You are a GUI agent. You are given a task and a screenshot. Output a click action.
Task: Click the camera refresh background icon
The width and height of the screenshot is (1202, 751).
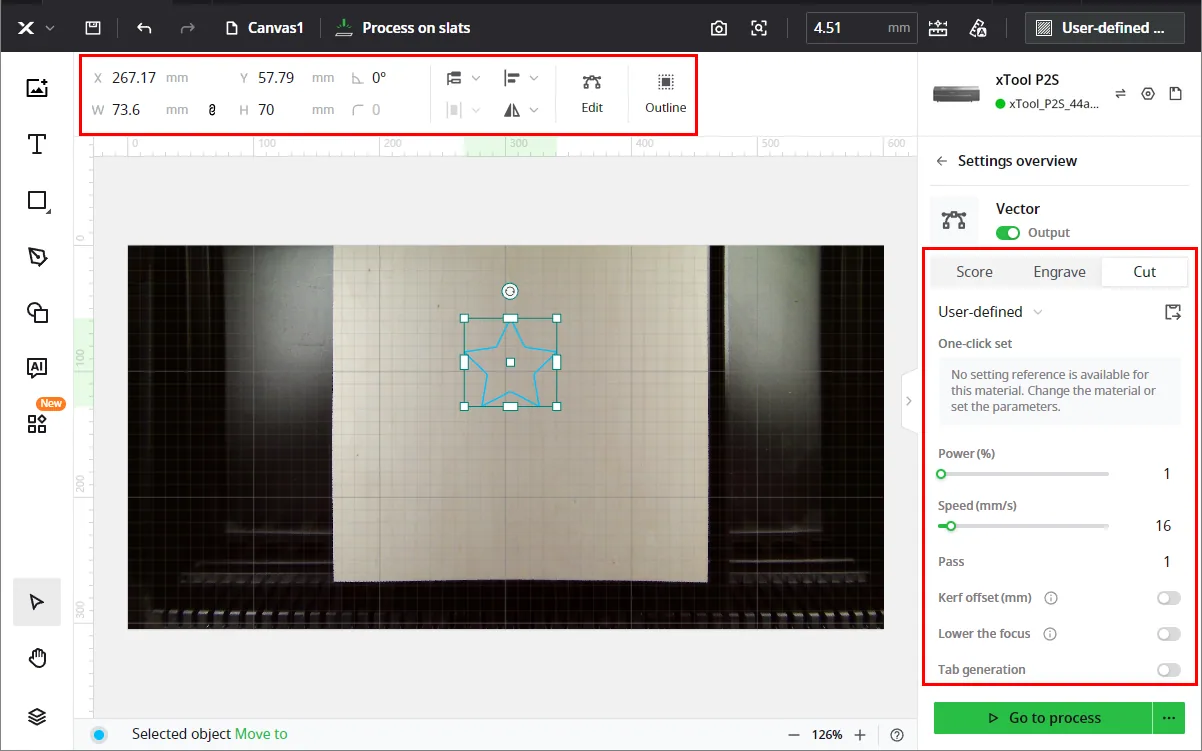click(x=719, y=28)
